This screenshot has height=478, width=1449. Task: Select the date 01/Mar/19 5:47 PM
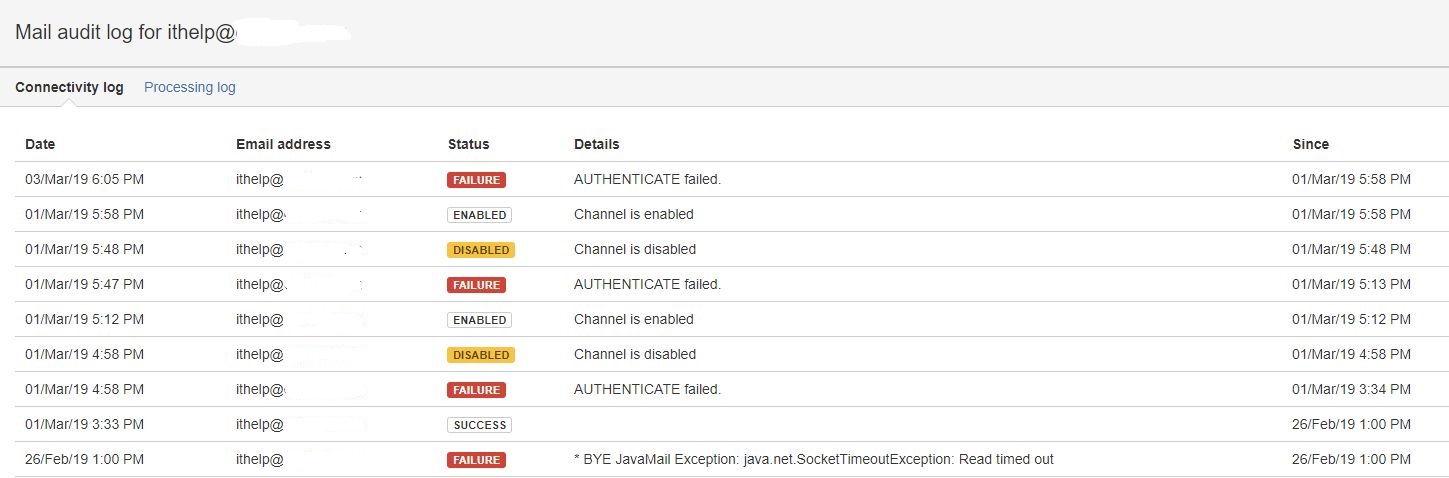[x=84, y=284]
